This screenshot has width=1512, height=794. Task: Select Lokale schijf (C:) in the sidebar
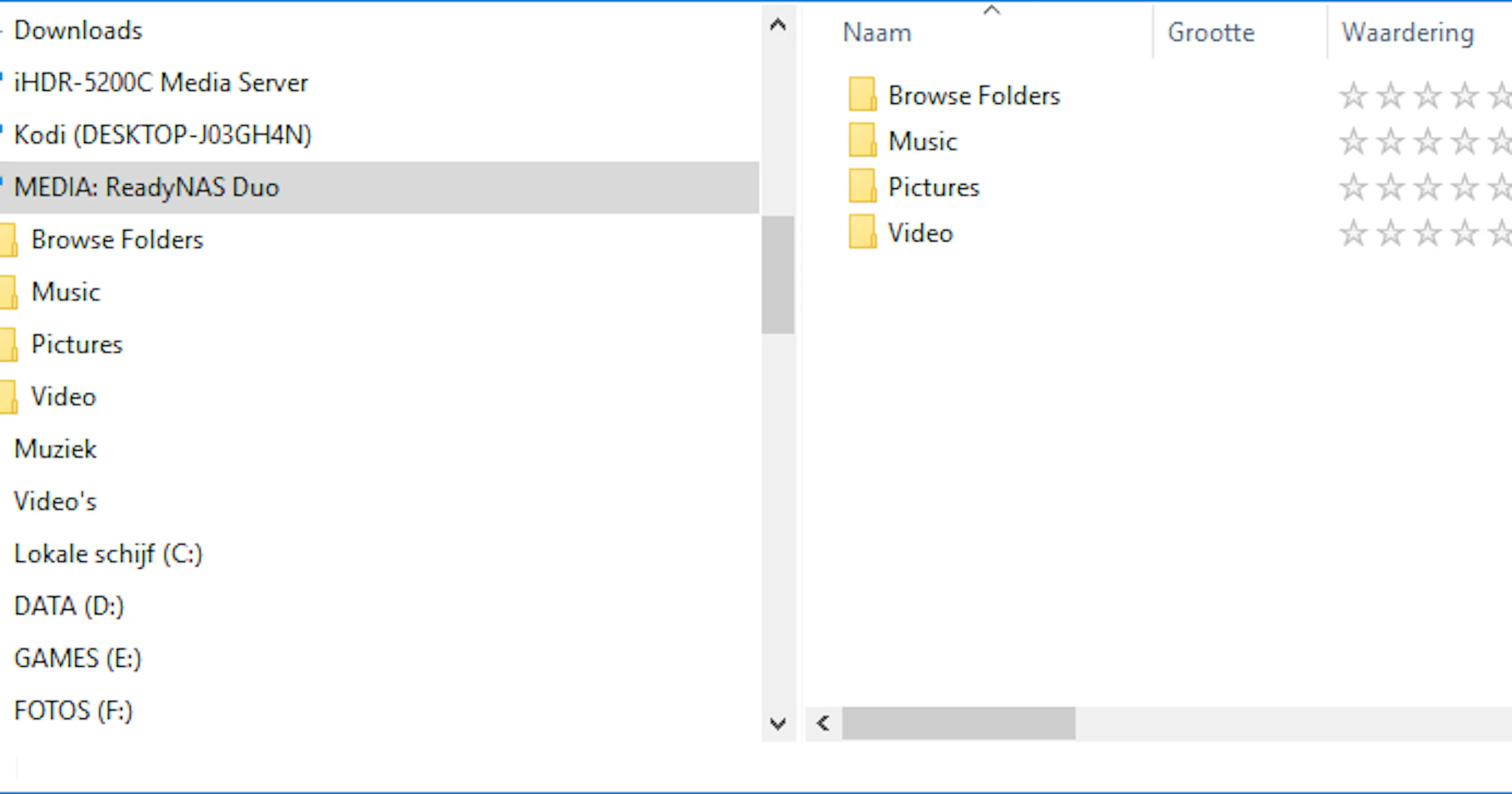(x=108, y=553)
